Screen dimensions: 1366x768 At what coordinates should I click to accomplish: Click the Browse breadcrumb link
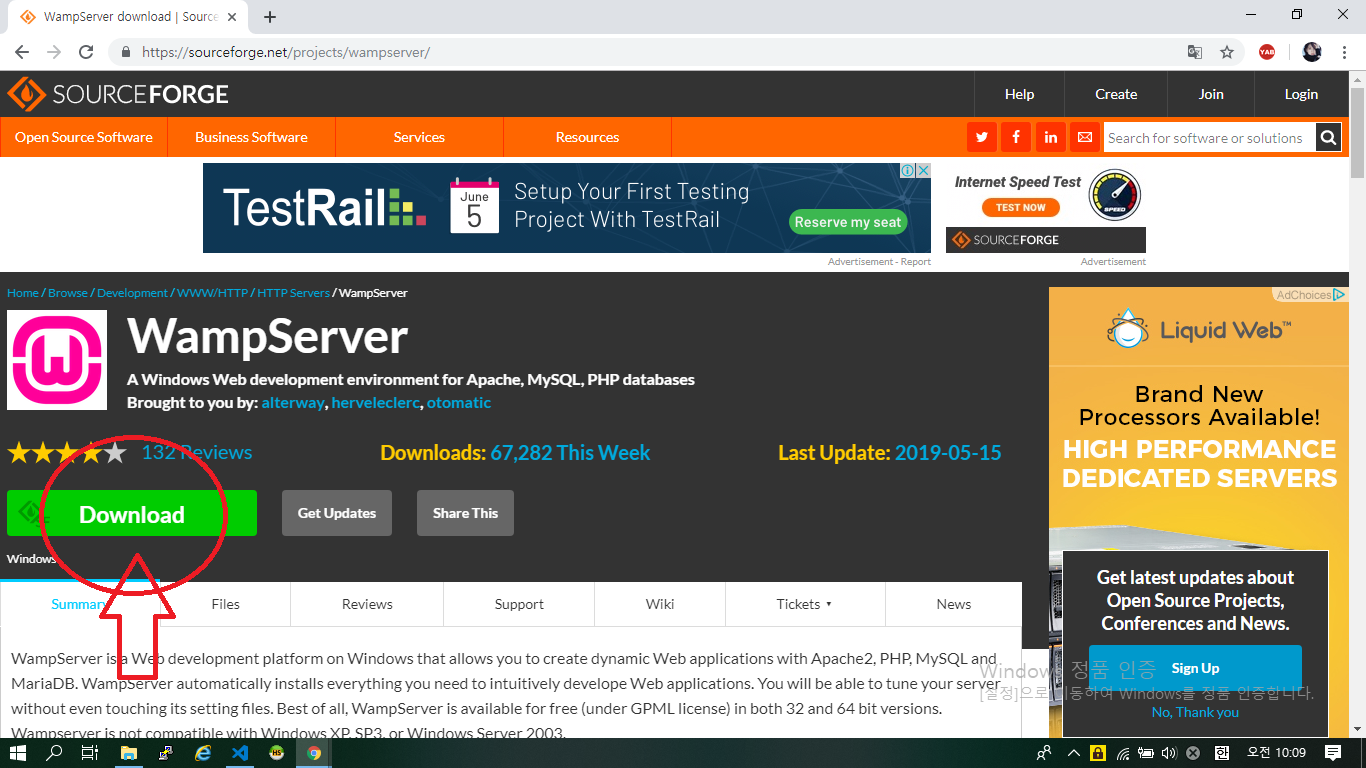68,293
